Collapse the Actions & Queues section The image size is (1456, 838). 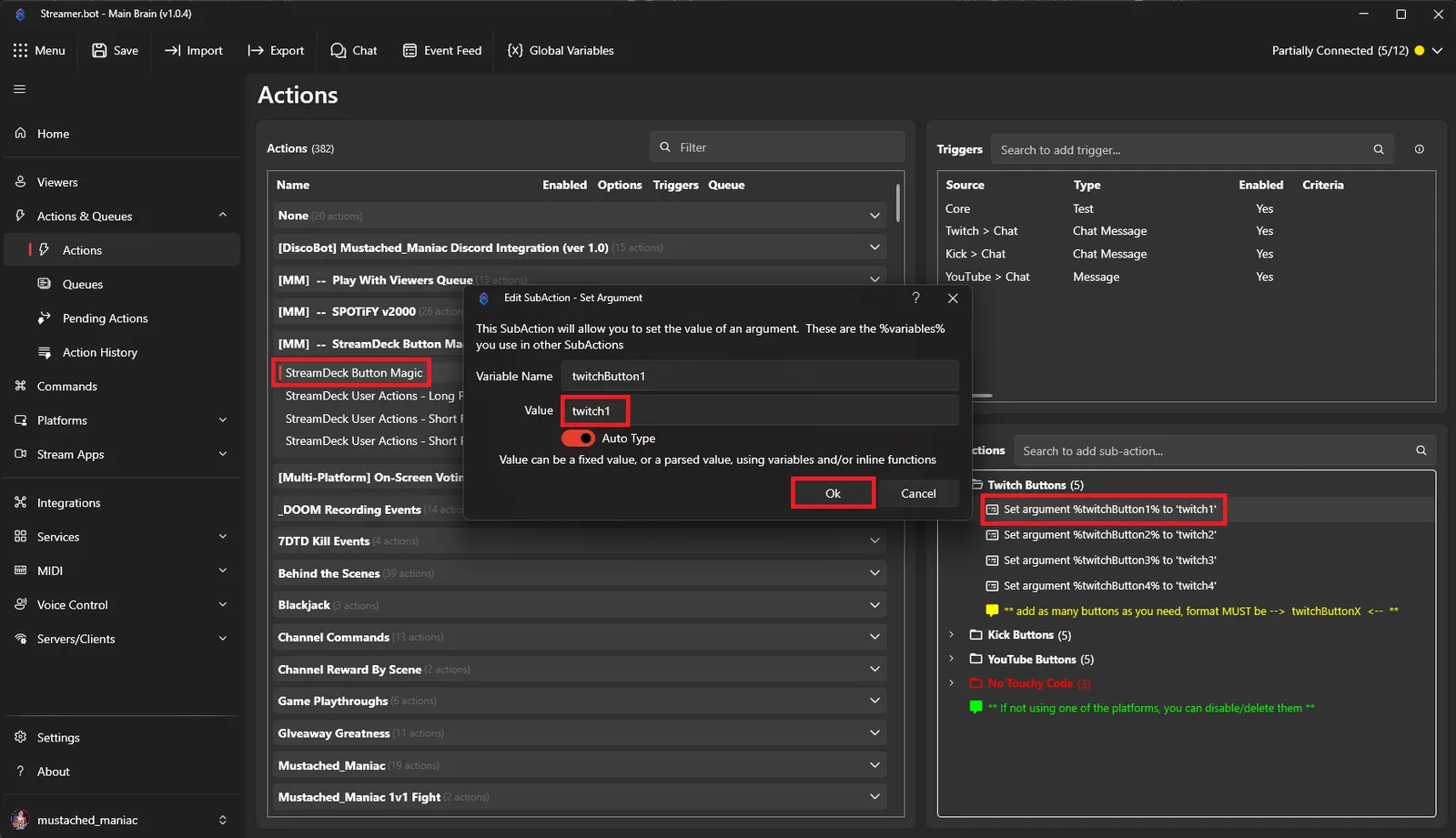(x=223, y=216)
